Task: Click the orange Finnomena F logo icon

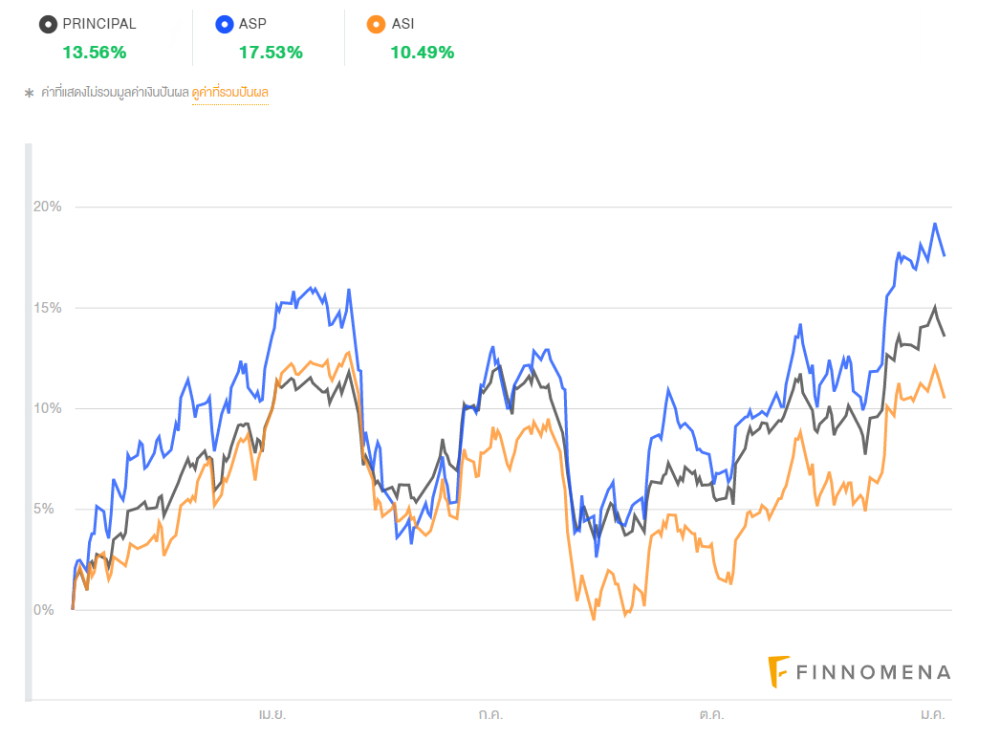Action: coord(778,672)
